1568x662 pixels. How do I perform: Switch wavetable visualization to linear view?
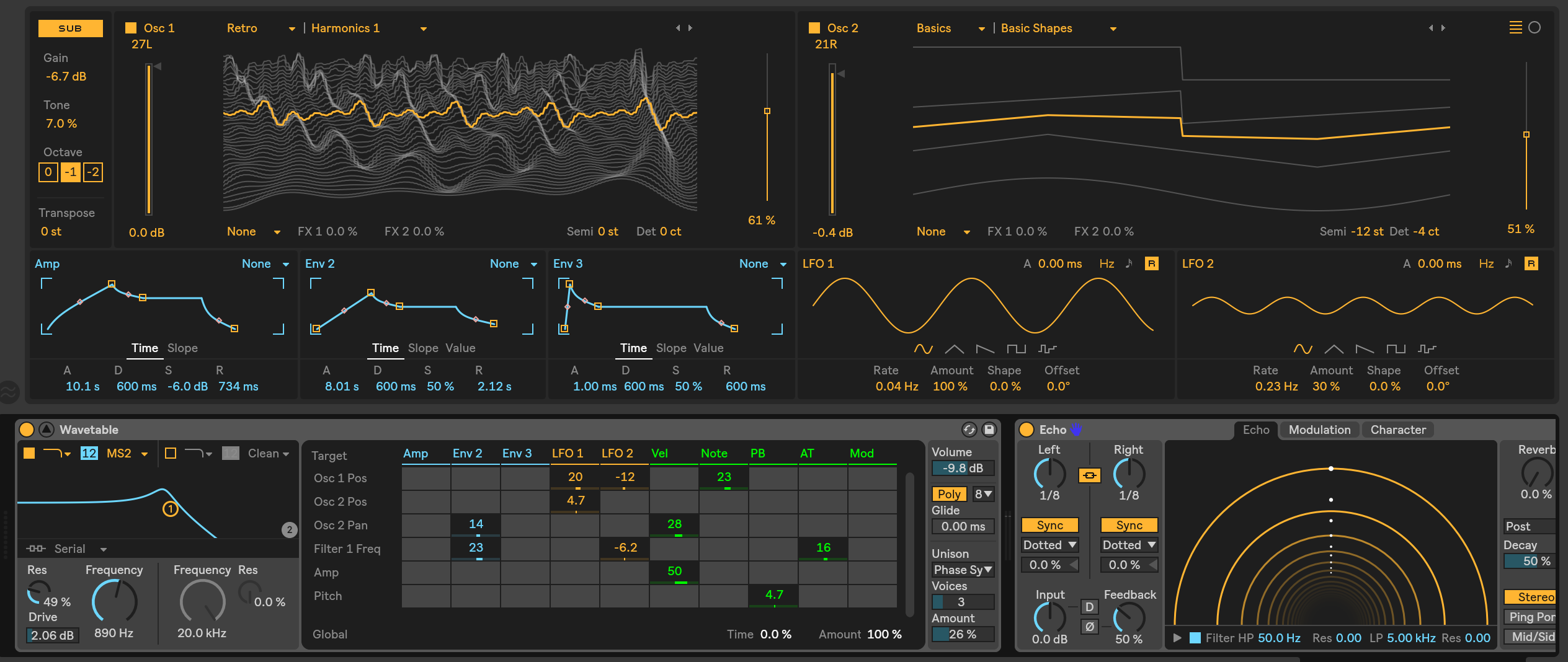pyautogui.click(x=1516, y=27)
